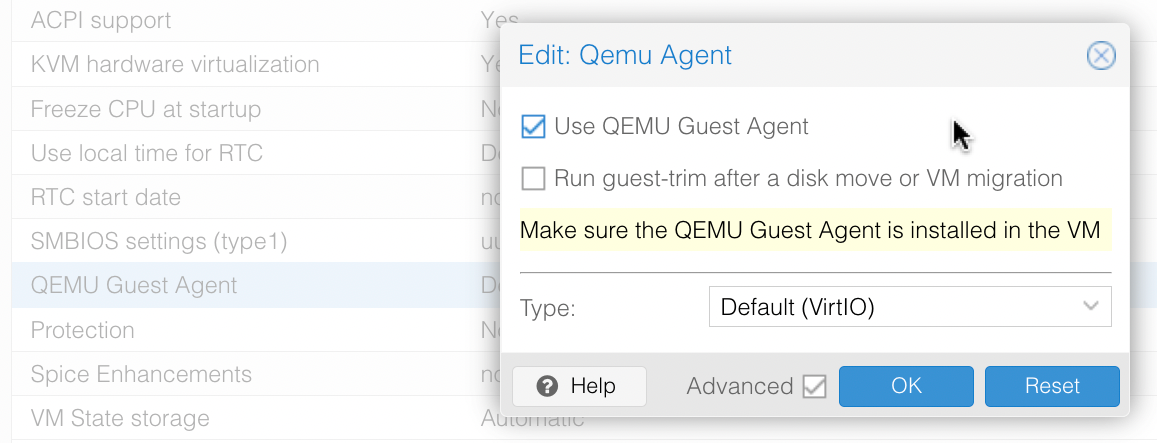Select Use local time for RTC row
The height and width of the screenshot is (443, 1157).
(x=256, y=153)
